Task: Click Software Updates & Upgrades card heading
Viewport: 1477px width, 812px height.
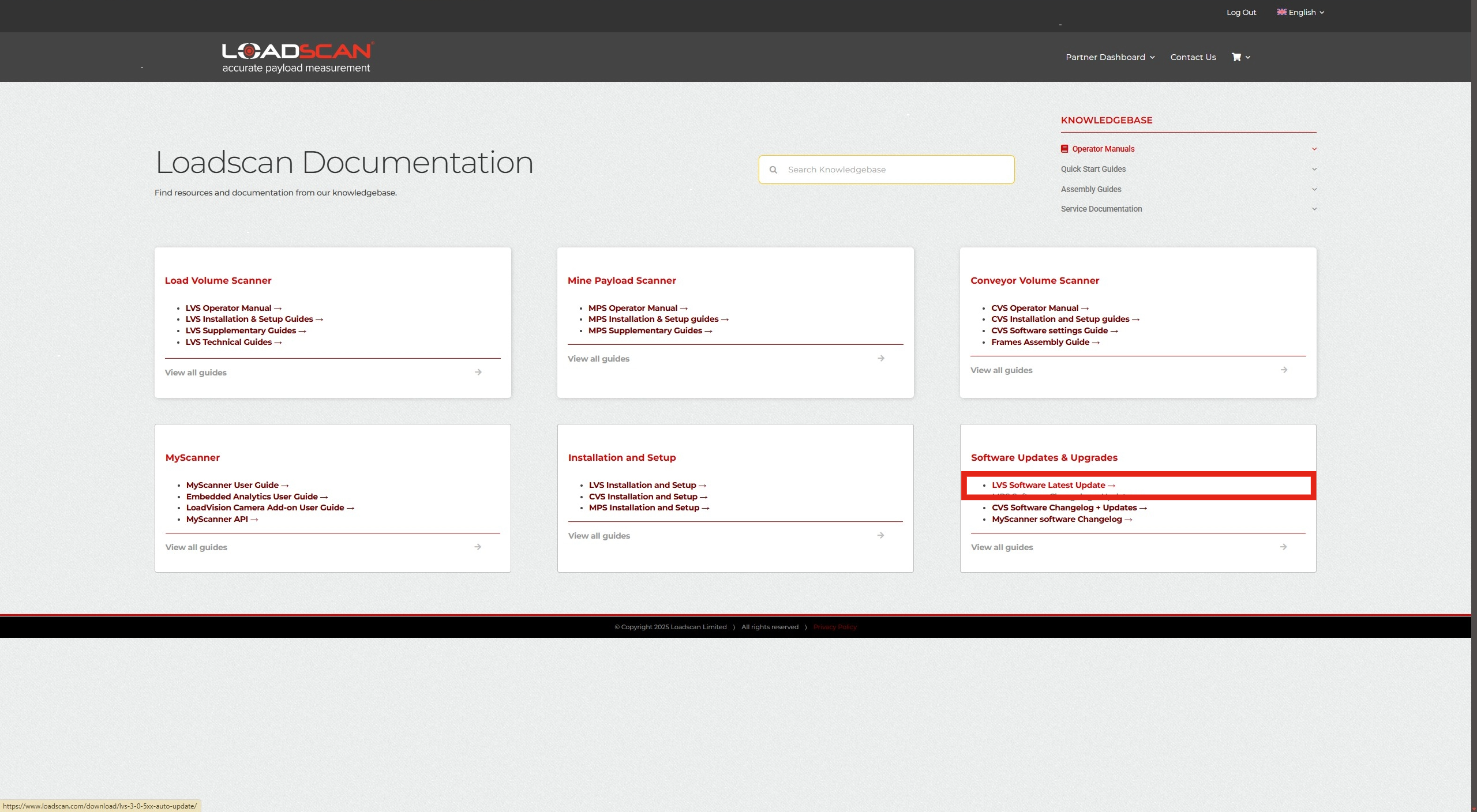Action: (x=1044, y=457)
